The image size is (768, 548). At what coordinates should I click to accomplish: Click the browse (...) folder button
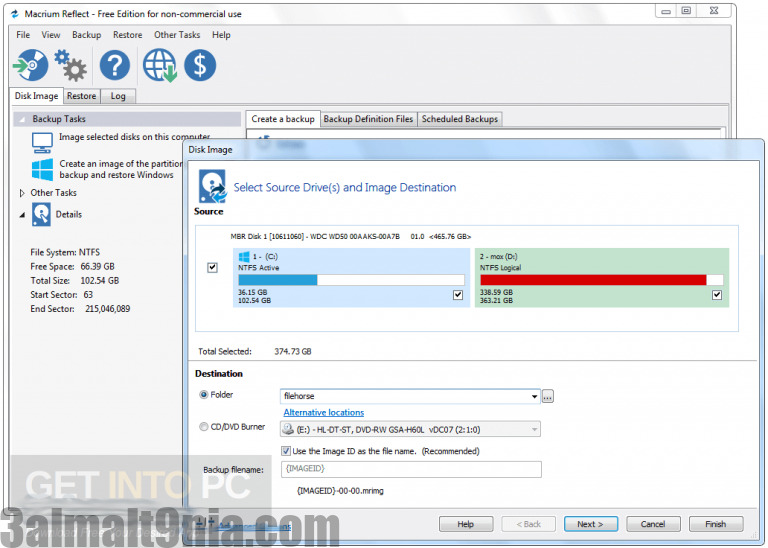tap(548, 396)
